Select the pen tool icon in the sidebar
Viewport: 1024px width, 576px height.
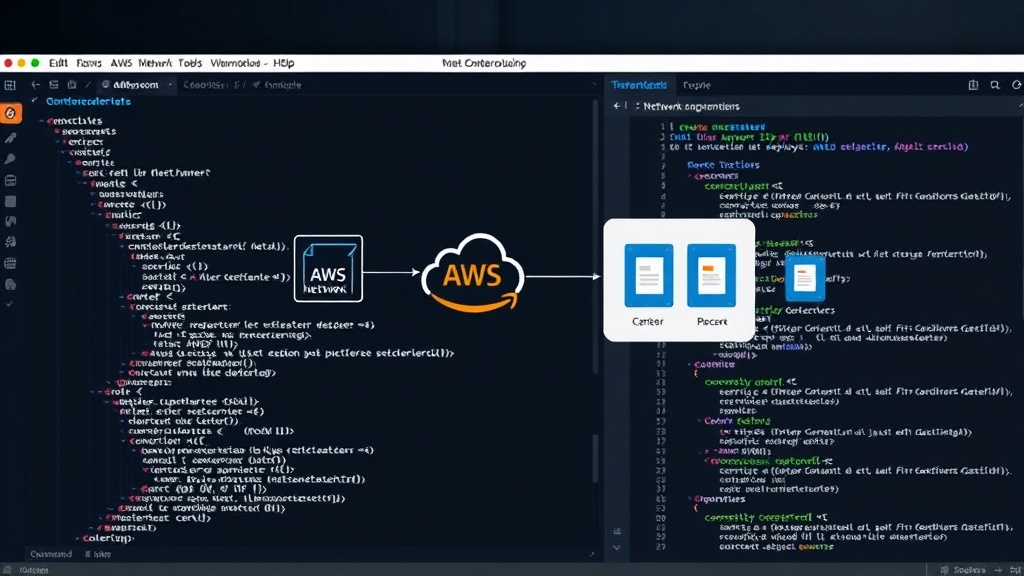coord(10,138)
